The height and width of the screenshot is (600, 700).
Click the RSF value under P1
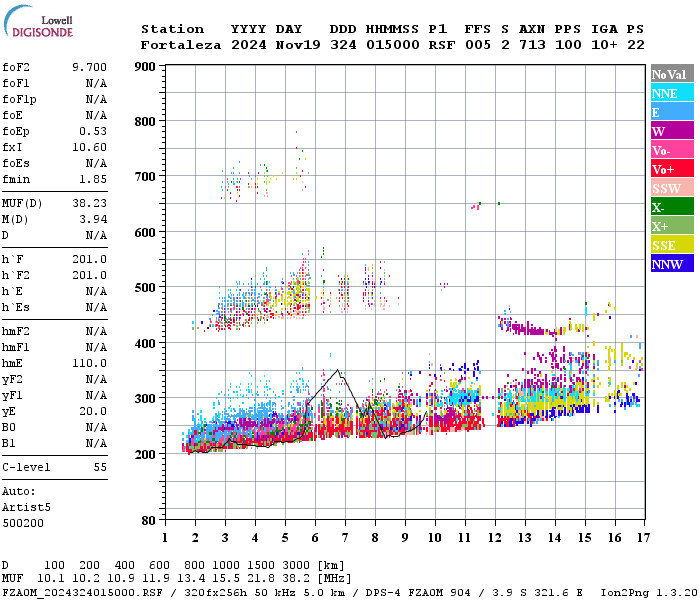442,45
